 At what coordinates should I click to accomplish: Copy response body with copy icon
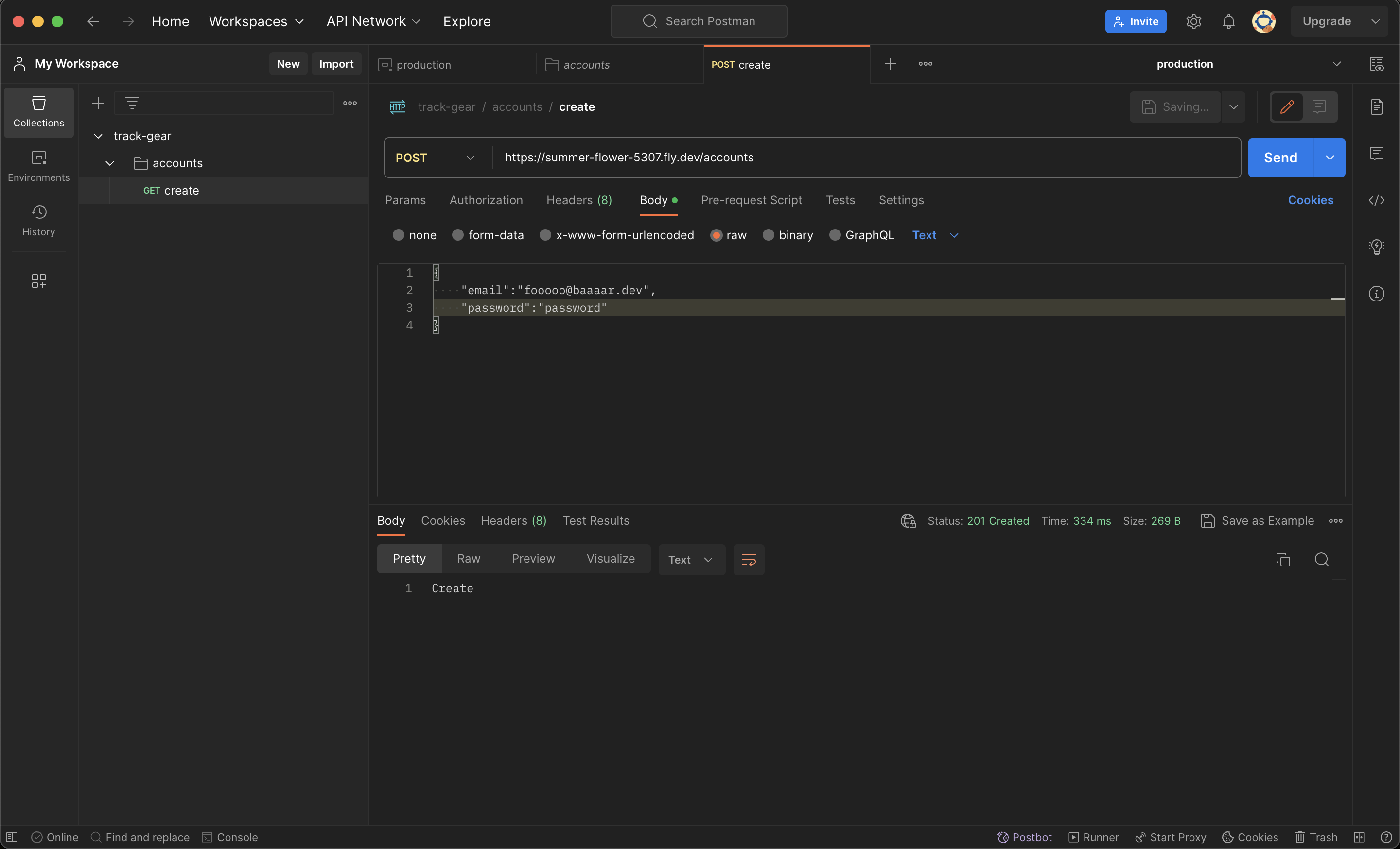click(x=1283, y=559)
